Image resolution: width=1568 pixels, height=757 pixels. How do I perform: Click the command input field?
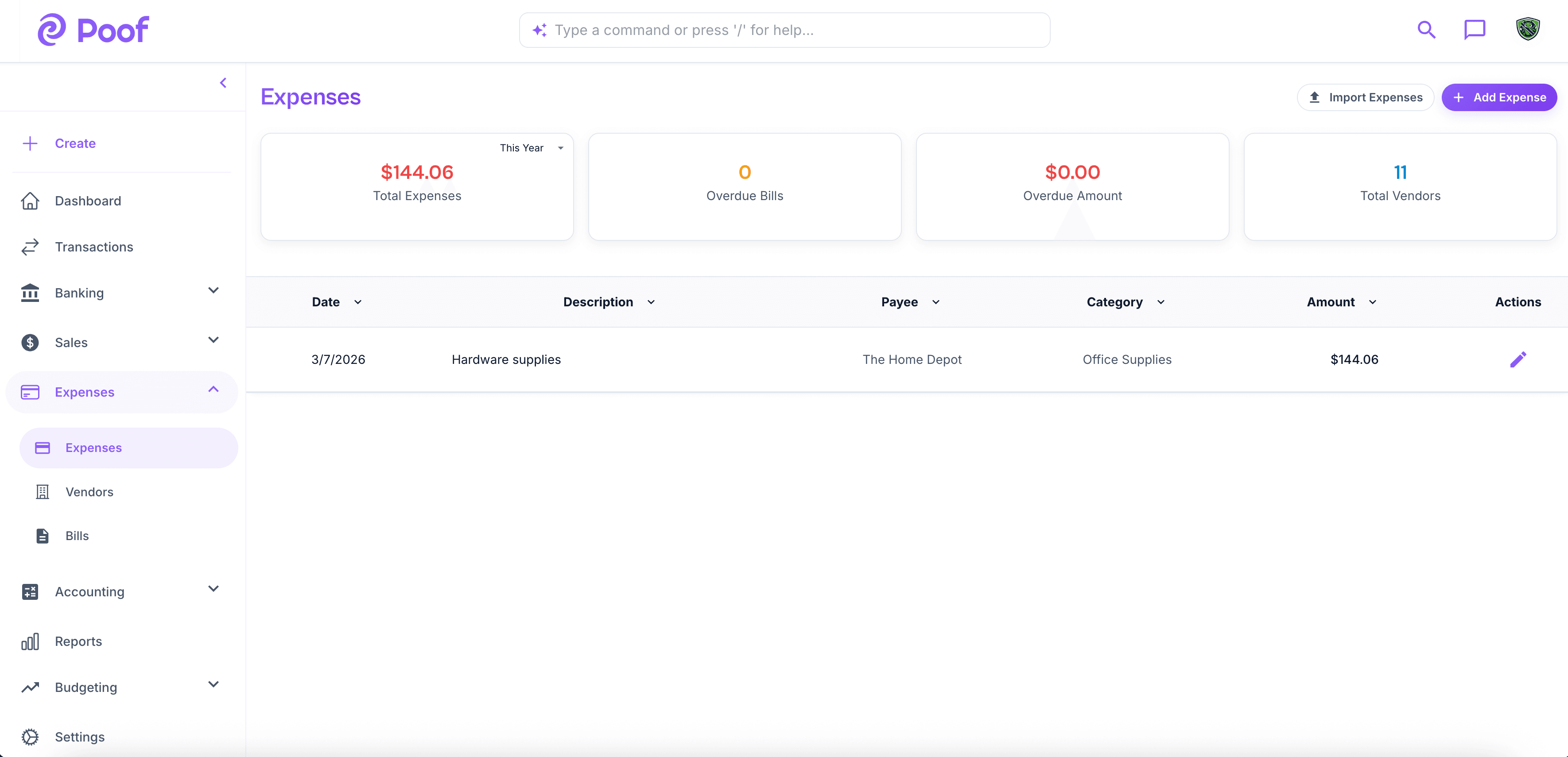(784, 30)
